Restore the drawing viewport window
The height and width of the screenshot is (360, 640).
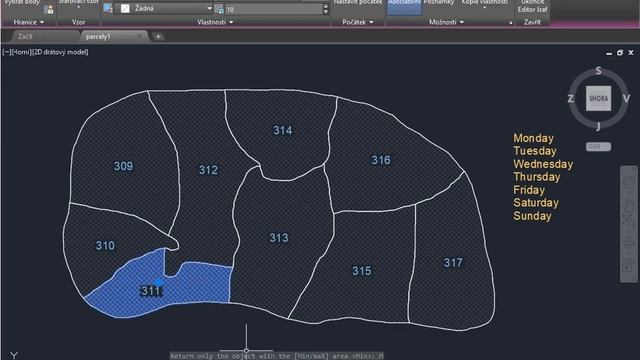(x=620, y=53)
